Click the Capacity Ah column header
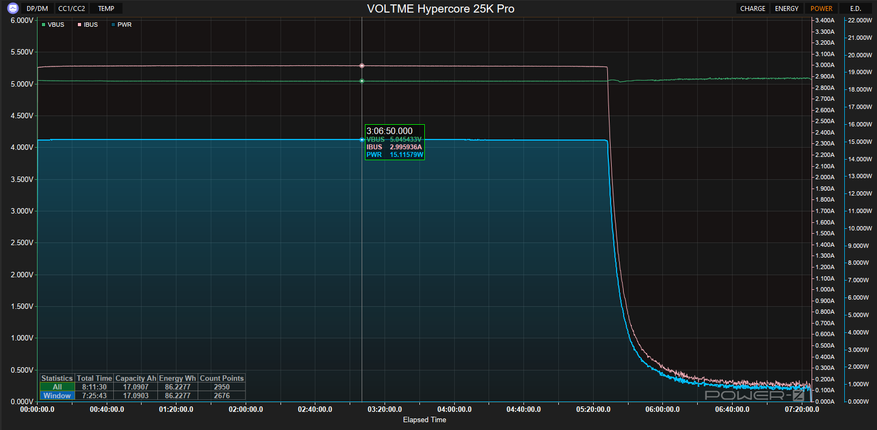The width and height of the screenshot is (877, 430). pos(136,379)
